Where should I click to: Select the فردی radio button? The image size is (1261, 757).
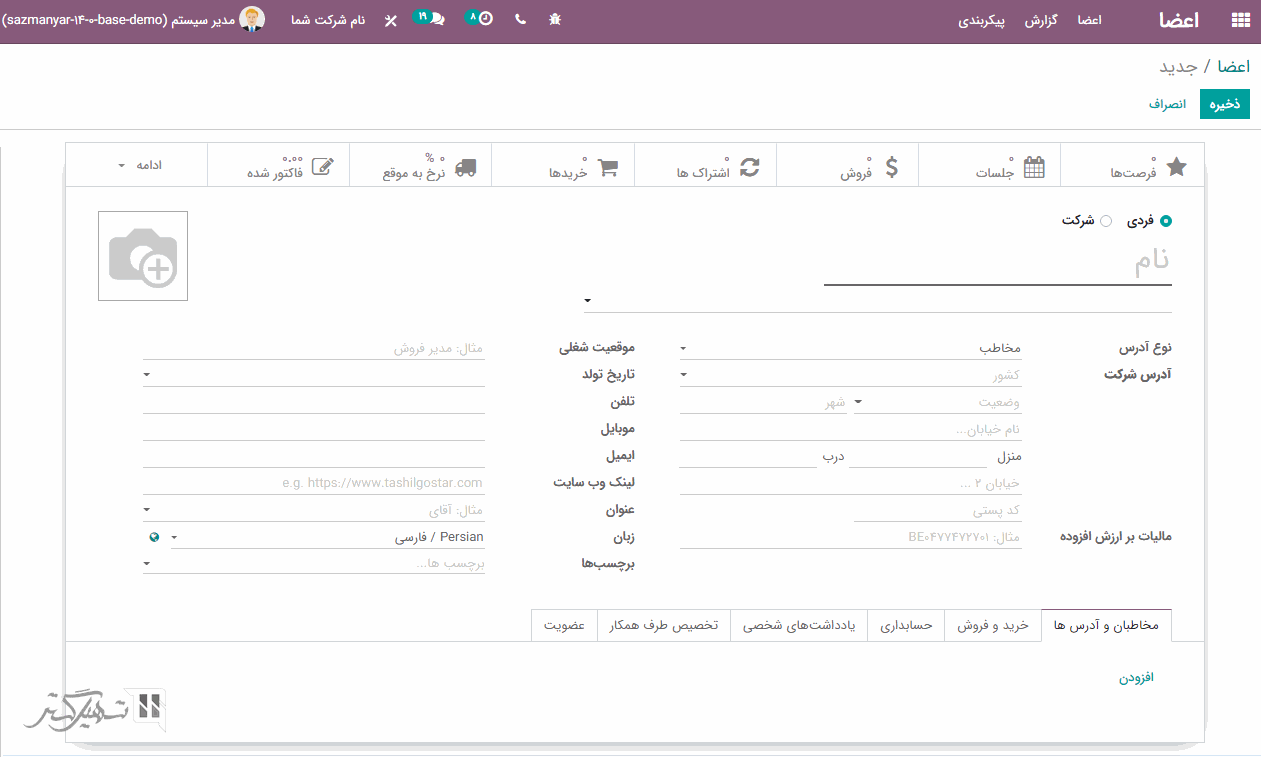coord(1165,221)
